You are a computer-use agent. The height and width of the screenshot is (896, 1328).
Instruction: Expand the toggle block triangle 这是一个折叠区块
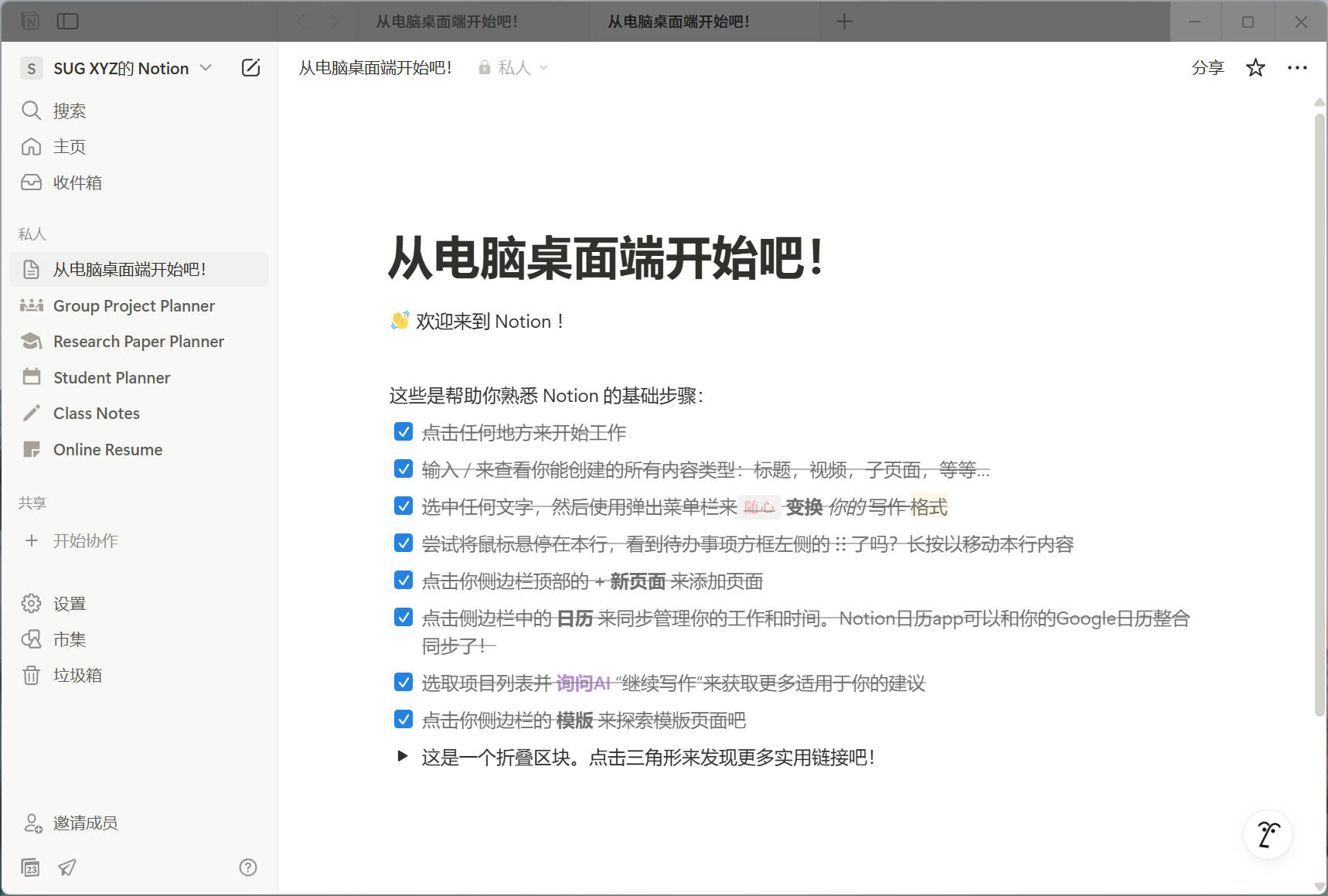[402, 756]
